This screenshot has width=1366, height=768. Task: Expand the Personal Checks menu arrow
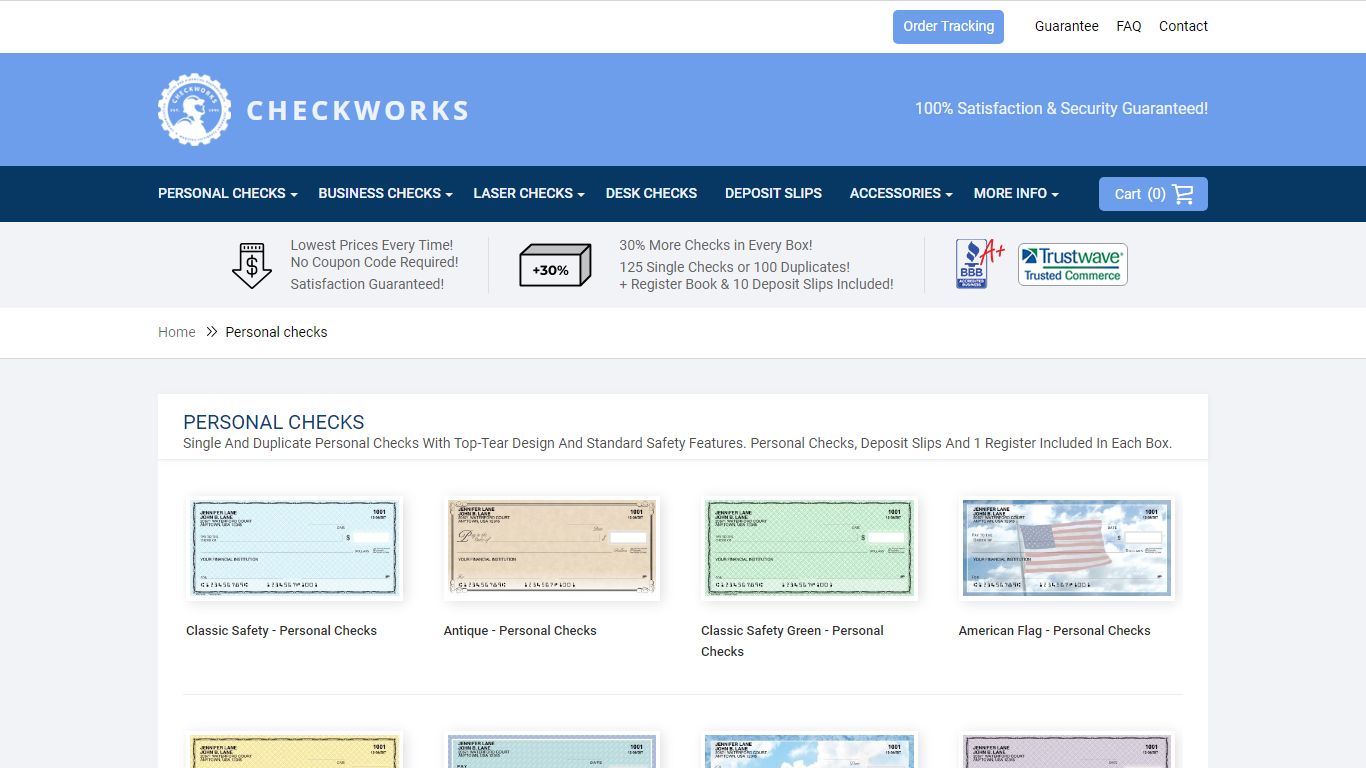click(294, 195)
